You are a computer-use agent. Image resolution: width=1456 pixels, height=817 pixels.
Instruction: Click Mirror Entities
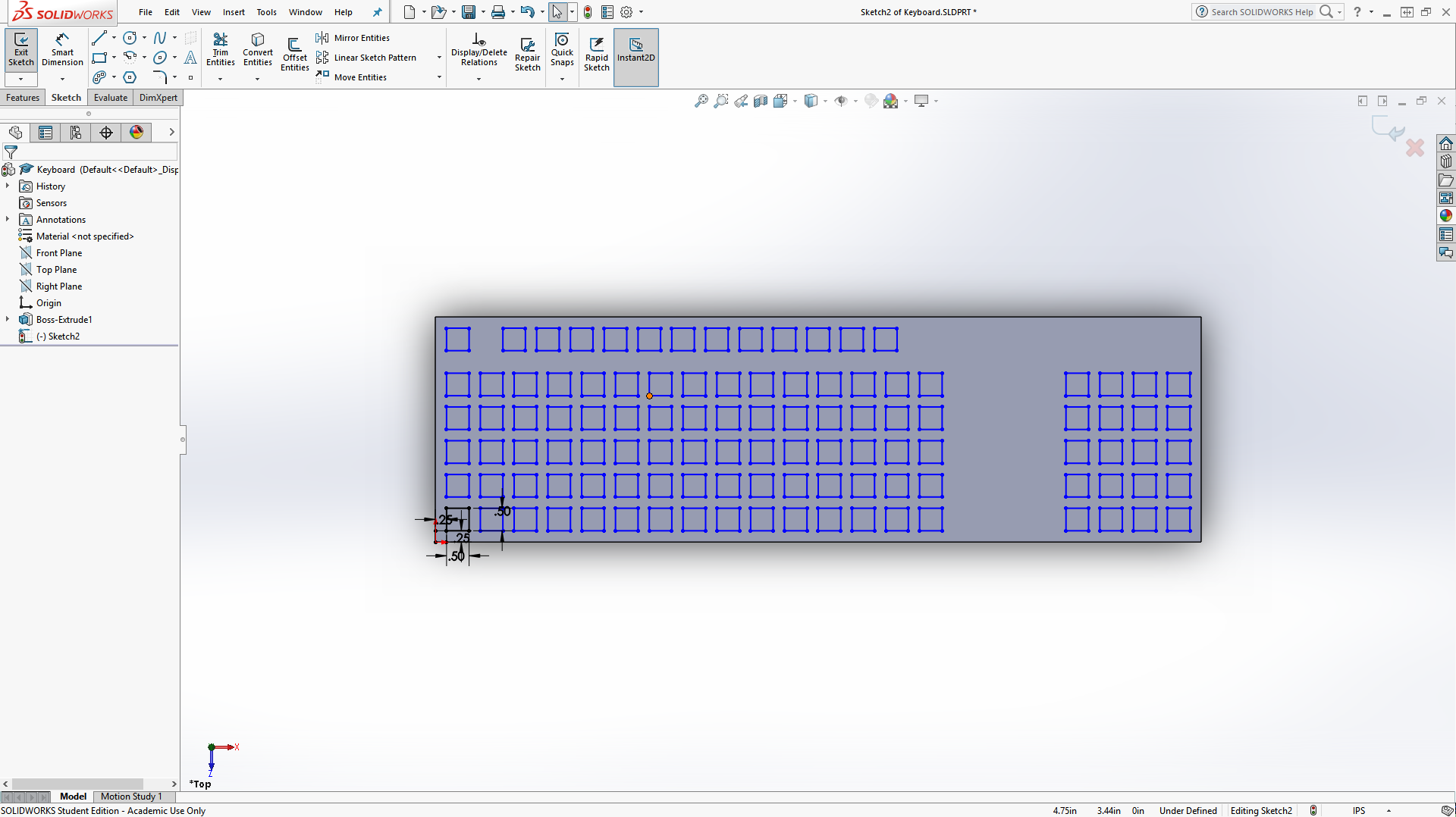[353, 38]
